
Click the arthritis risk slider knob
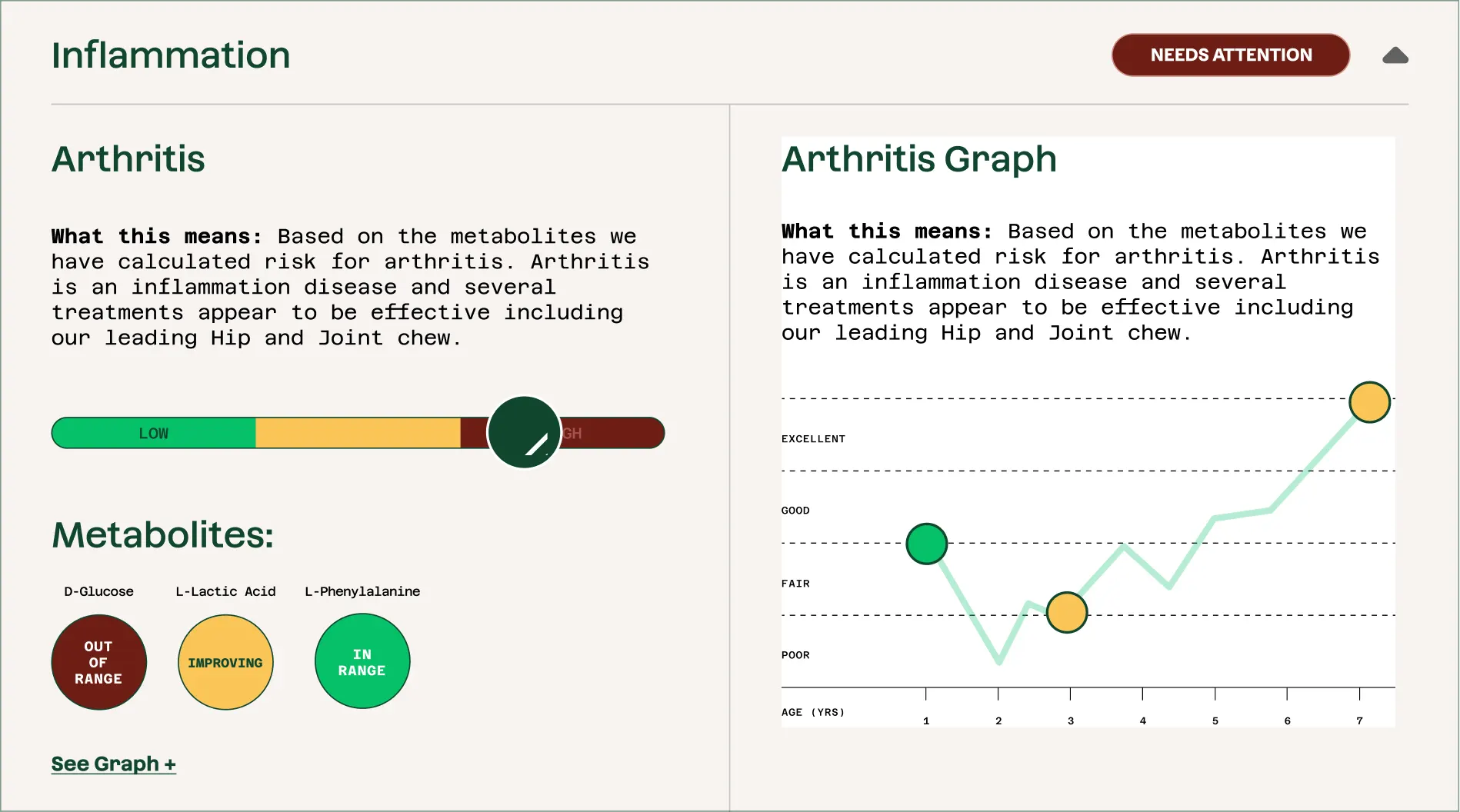(524, 432)
